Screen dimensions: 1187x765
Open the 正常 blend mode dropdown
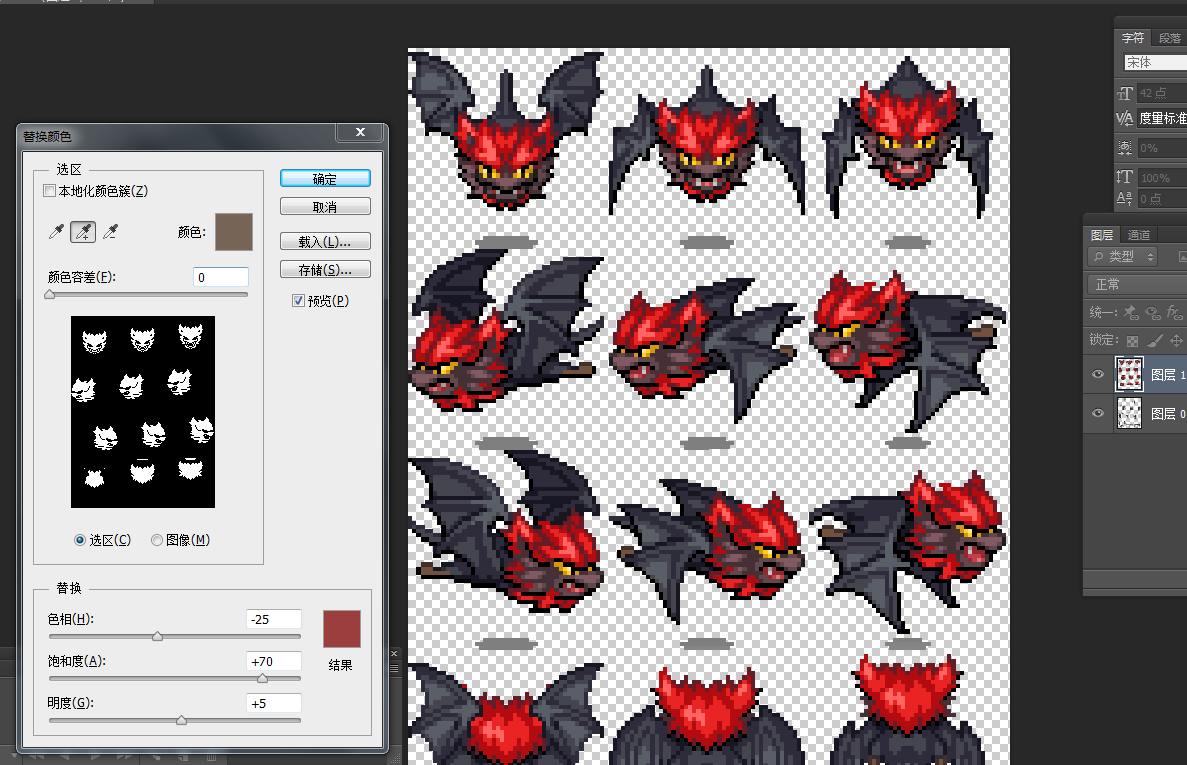coord(1136,285)
